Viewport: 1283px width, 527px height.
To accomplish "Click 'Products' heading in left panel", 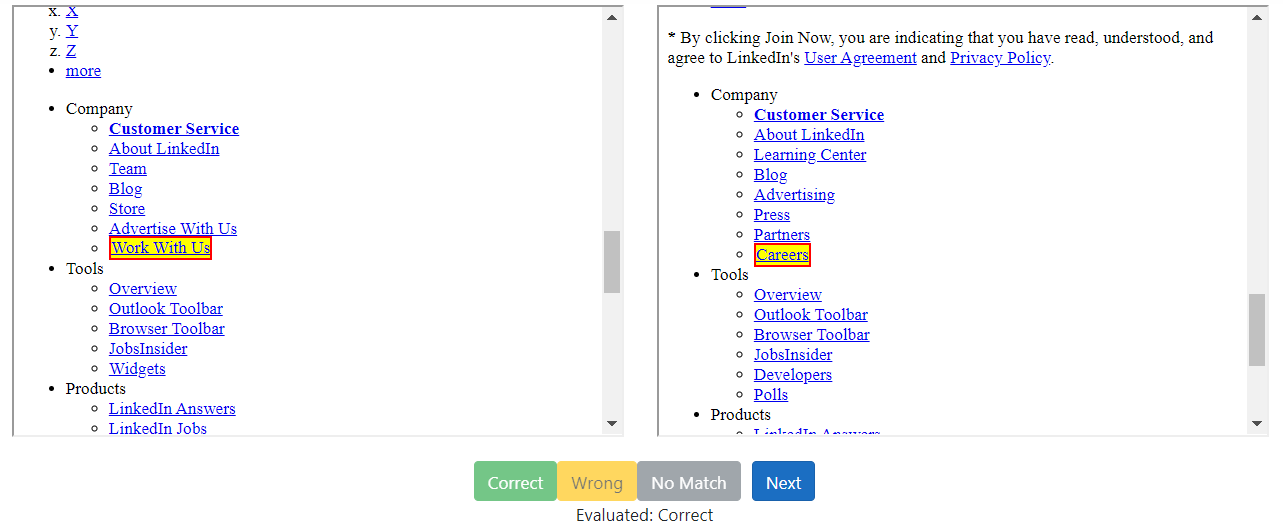I will (96, 389).
